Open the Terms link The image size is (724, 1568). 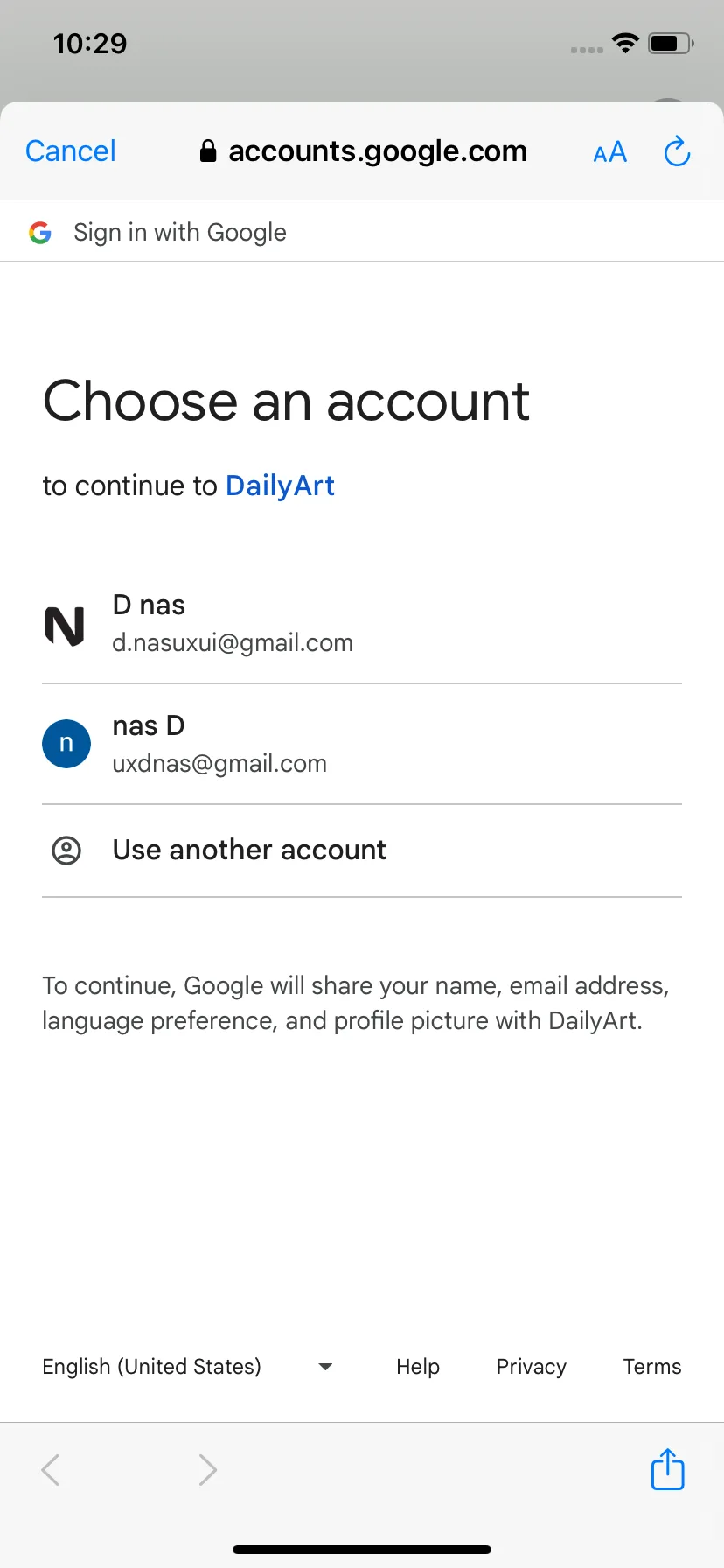click(652, 1366)
